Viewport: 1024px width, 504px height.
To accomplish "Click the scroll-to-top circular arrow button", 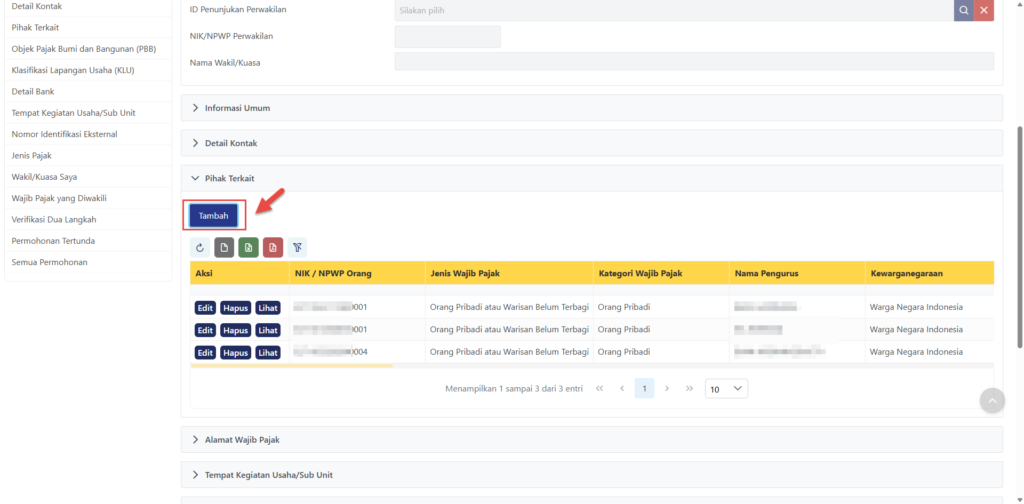I will (992, 400).
